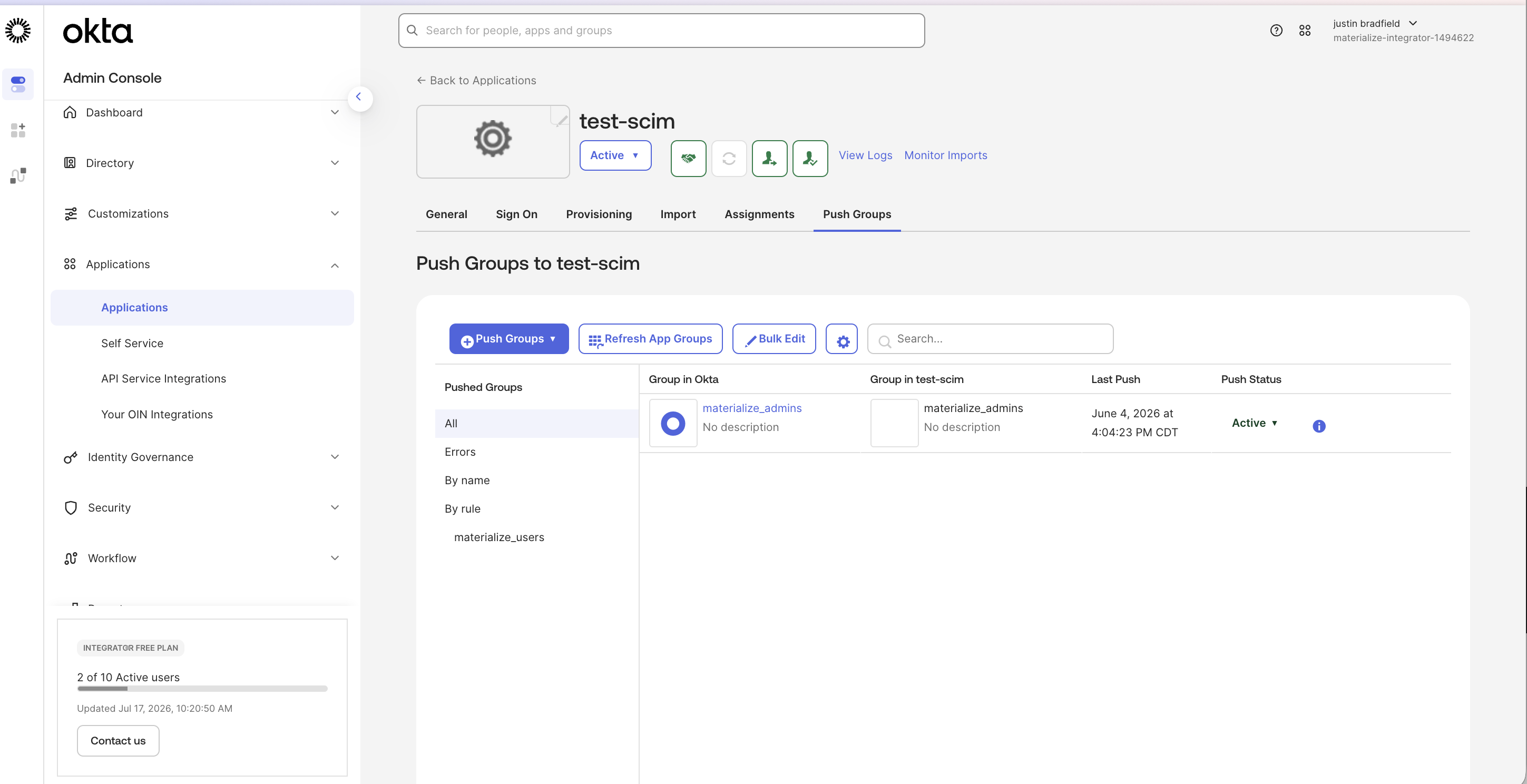This screenshot has width=1527, height=784.
Task: Expand the Workflow menu chevron
Action: click(x=334, y=558)
